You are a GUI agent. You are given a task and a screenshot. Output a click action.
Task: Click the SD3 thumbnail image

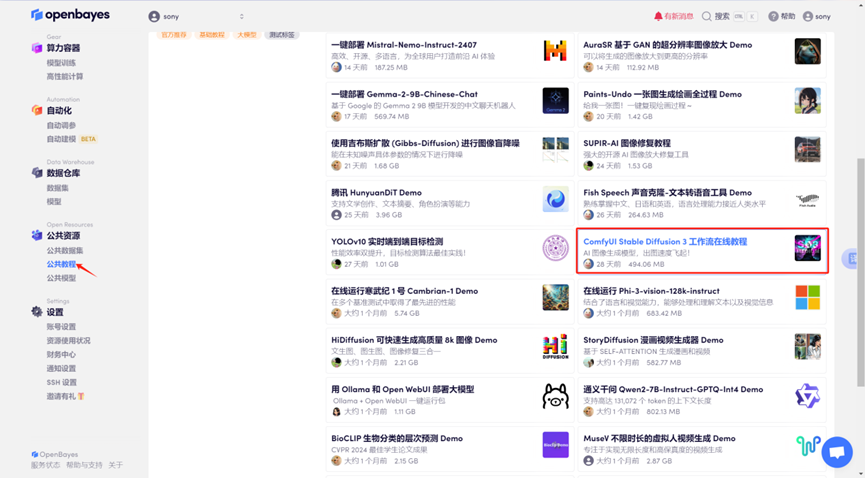pos(808,248)
